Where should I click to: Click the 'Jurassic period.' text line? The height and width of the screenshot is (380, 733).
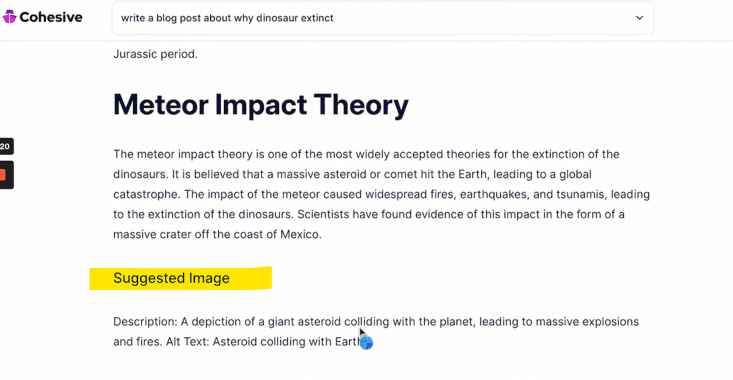tap(155, 54)
